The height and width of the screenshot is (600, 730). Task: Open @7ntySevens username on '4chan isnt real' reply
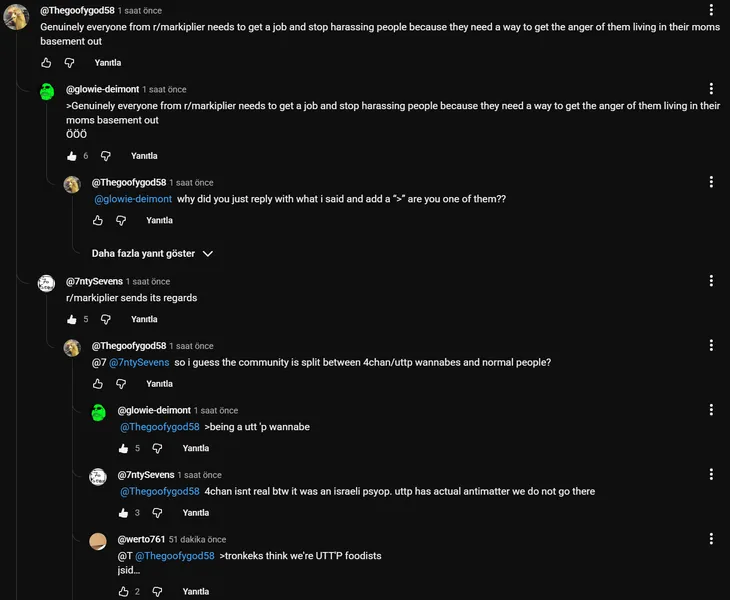(147, 475)
